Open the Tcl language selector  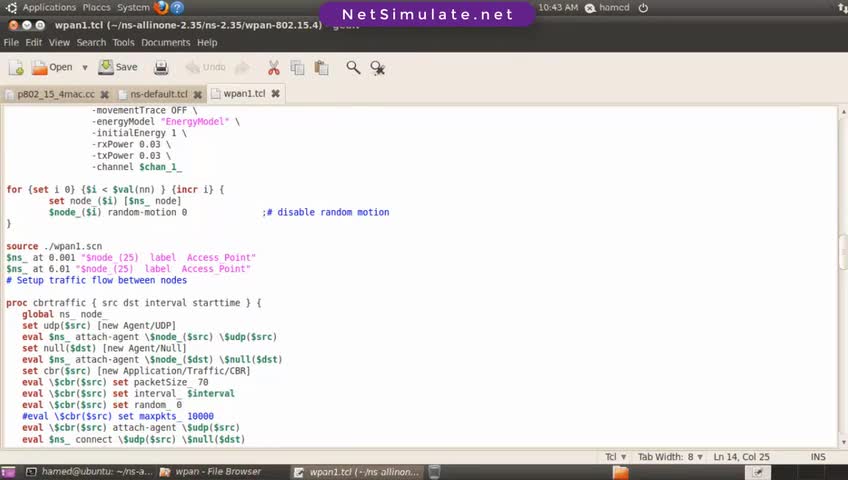pos(615,457)
